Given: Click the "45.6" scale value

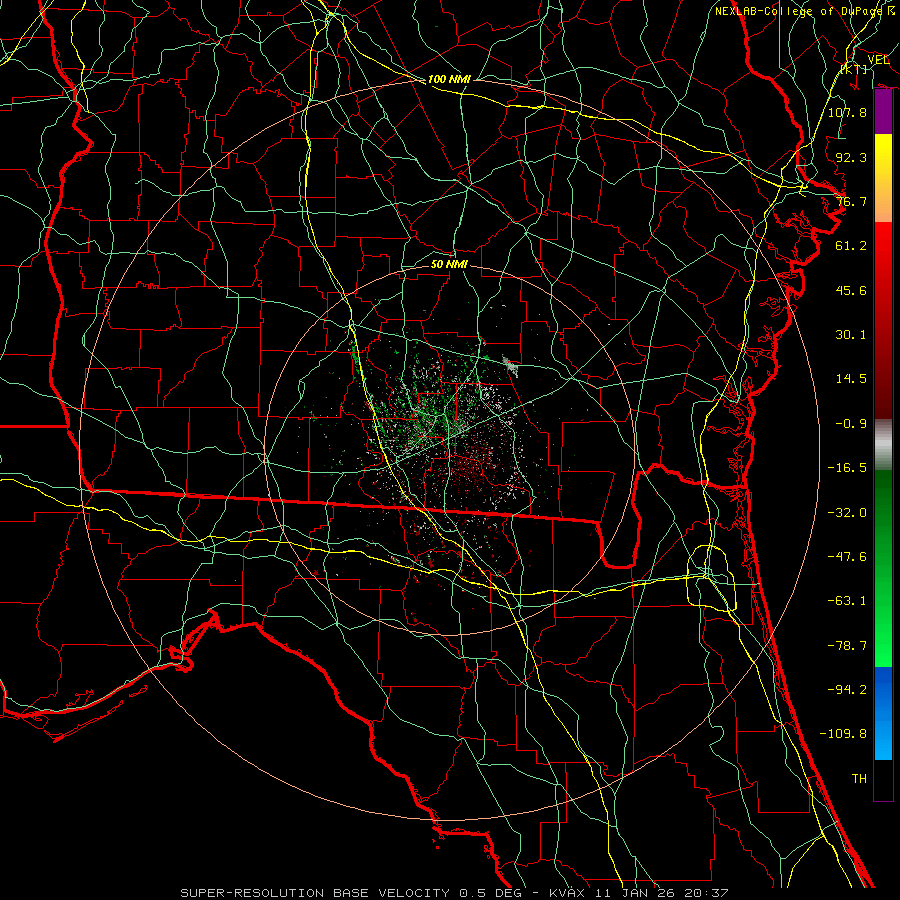Looking at the screenshot, I should pos(851,290).
